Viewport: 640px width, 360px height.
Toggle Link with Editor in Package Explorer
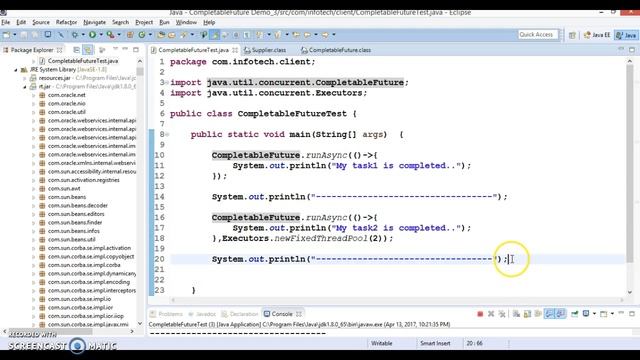coord(87,50)
